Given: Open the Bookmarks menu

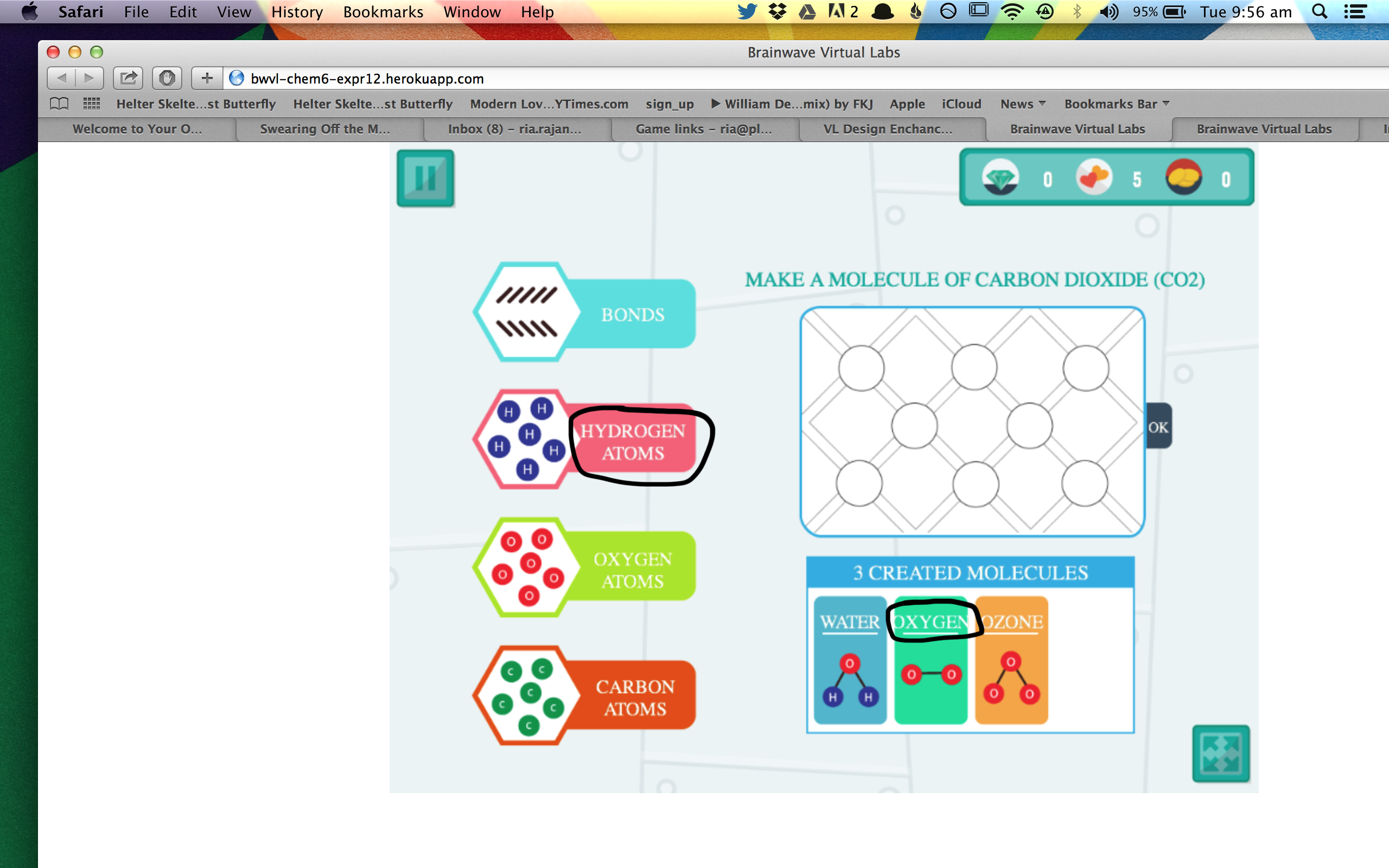Looking at the screenshot, I should 383,12.
